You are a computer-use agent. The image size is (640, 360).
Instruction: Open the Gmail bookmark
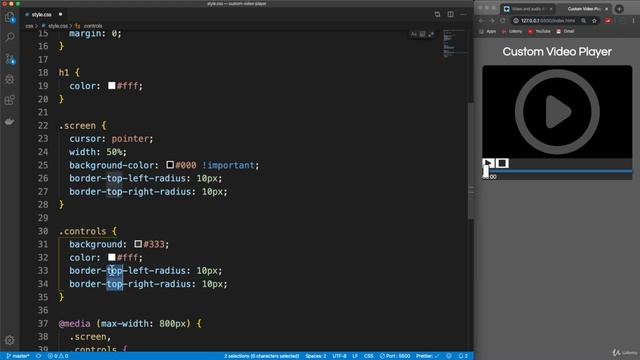pyautogui.click(x=565, y=31)
